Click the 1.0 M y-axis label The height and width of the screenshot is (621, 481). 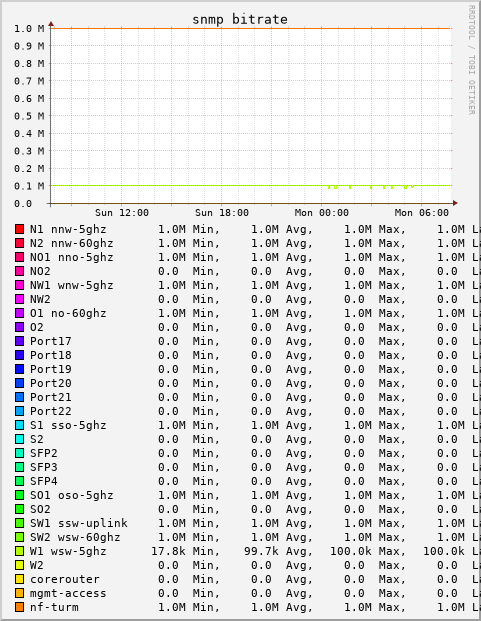(x=29, y=29)
